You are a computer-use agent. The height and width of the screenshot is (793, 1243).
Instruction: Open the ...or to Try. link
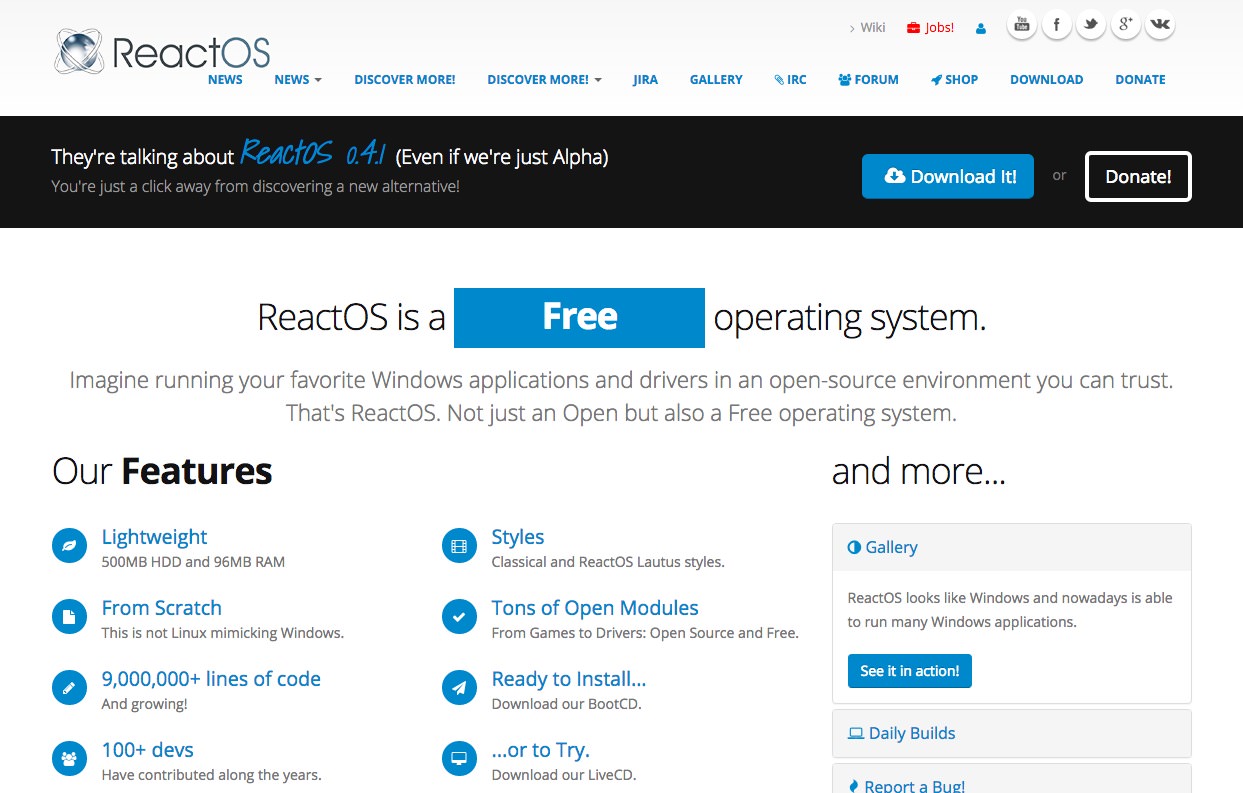pos(541,750)
